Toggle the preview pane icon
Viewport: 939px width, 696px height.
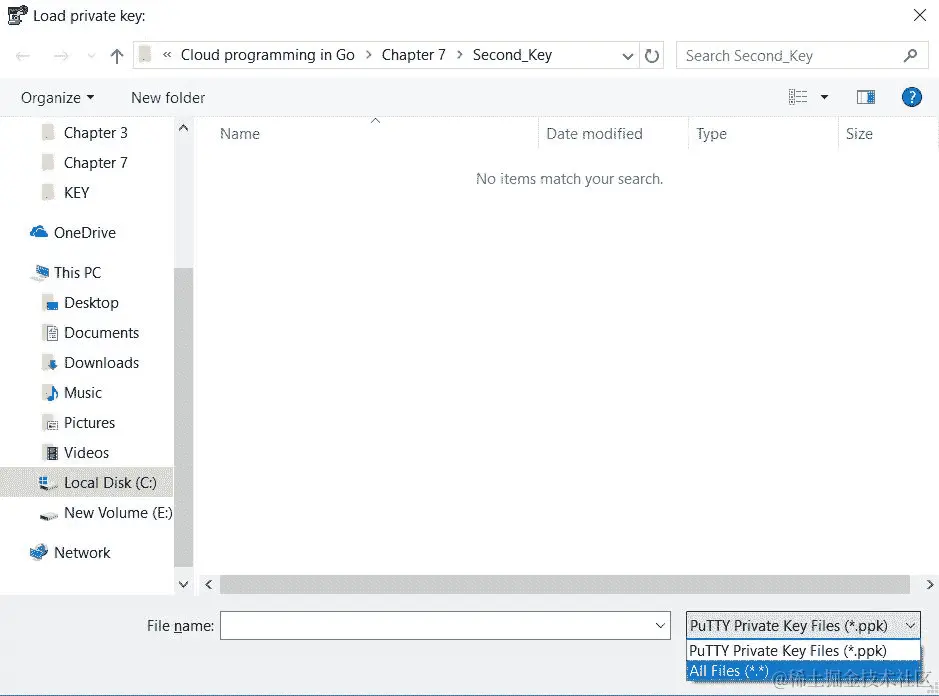(866, 97)
